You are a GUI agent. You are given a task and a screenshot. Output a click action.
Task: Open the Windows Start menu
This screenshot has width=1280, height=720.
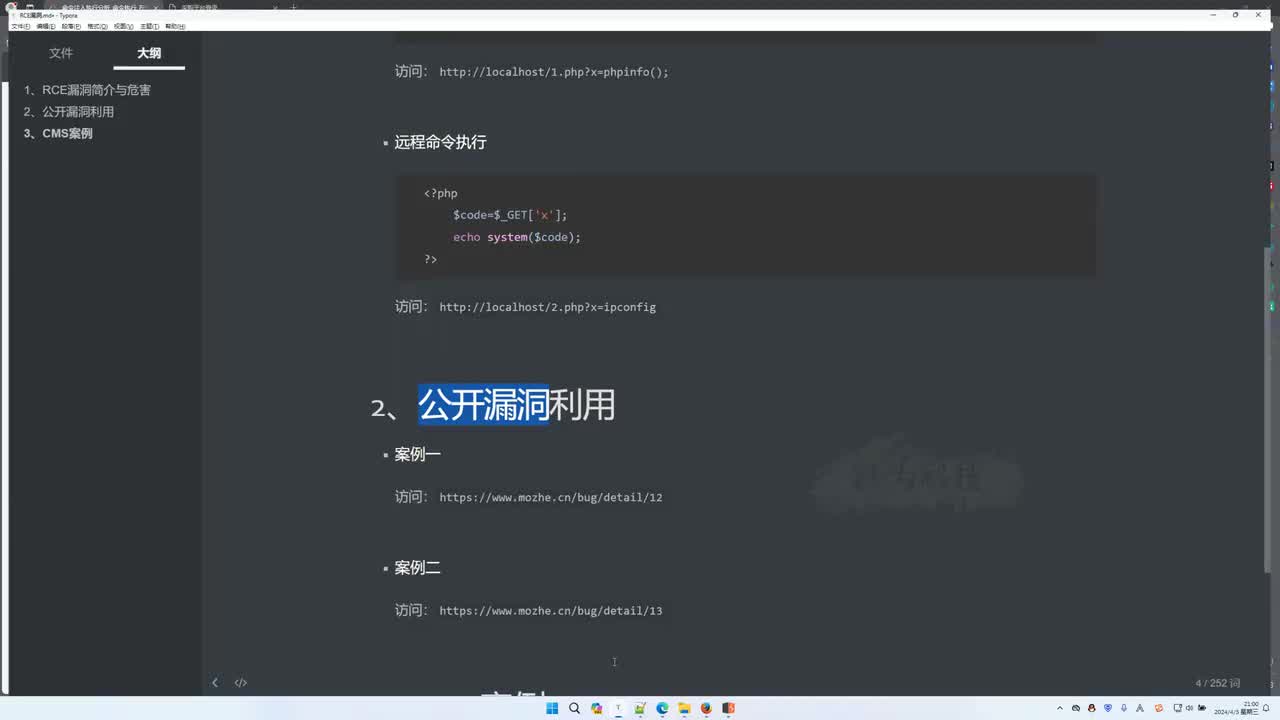[552, 708]
